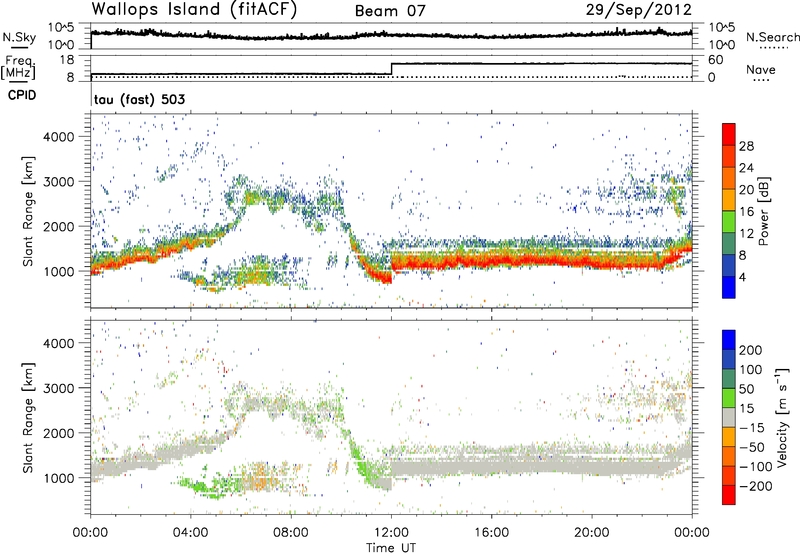This screenshot has height=554, width=800.
Task: Click the 04:00 time axis label
Action: 190,532
